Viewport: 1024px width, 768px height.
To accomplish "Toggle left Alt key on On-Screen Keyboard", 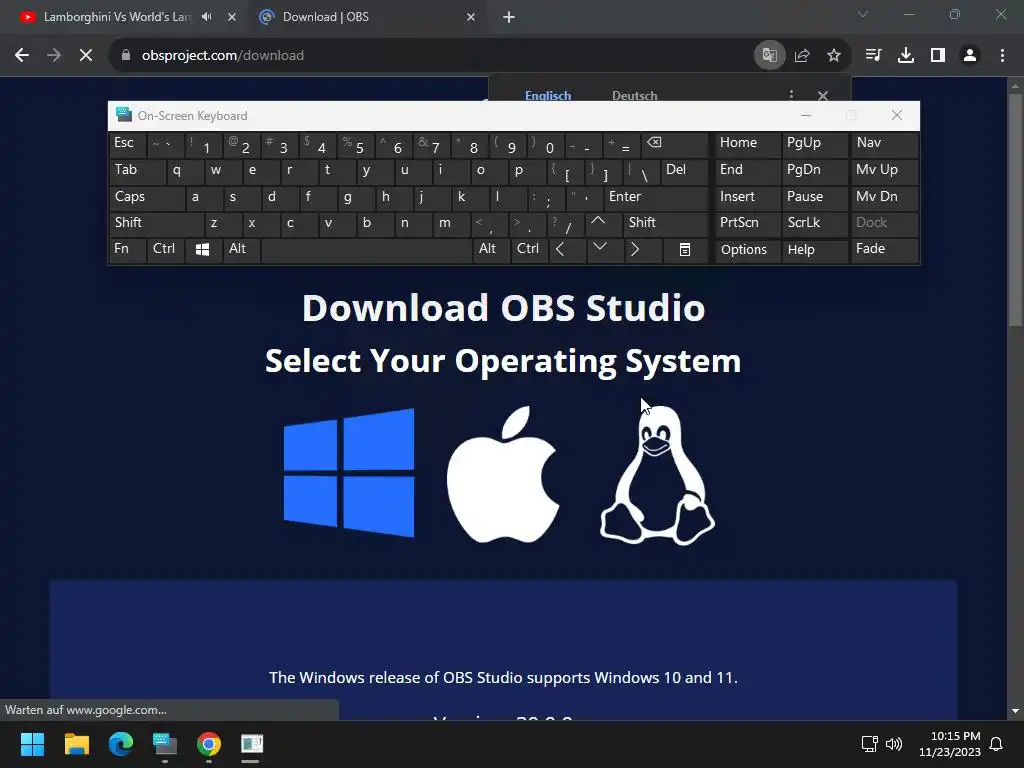I will (241, 249).
